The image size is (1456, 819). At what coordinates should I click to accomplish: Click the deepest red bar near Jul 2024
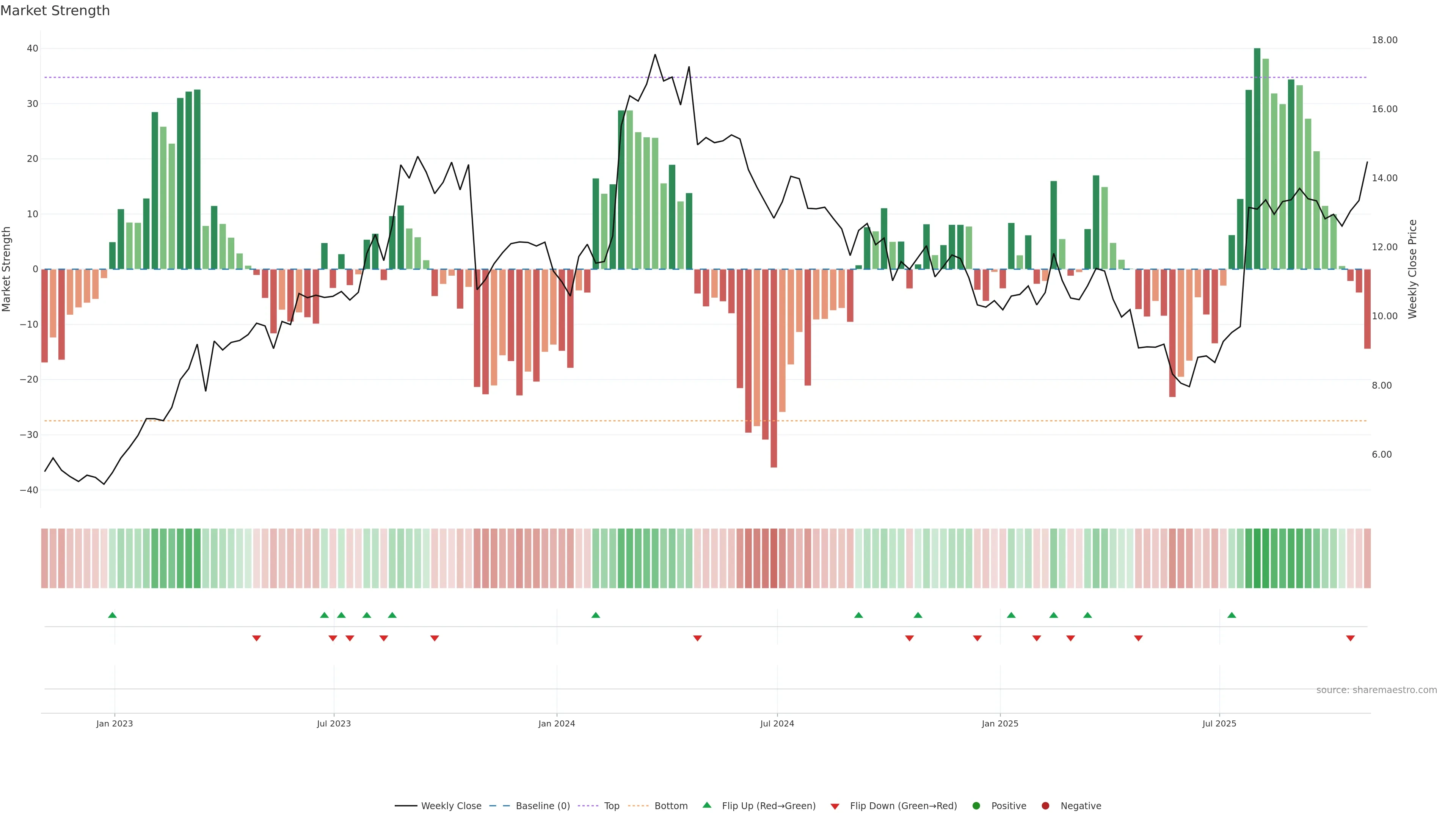tap(774, 367)
